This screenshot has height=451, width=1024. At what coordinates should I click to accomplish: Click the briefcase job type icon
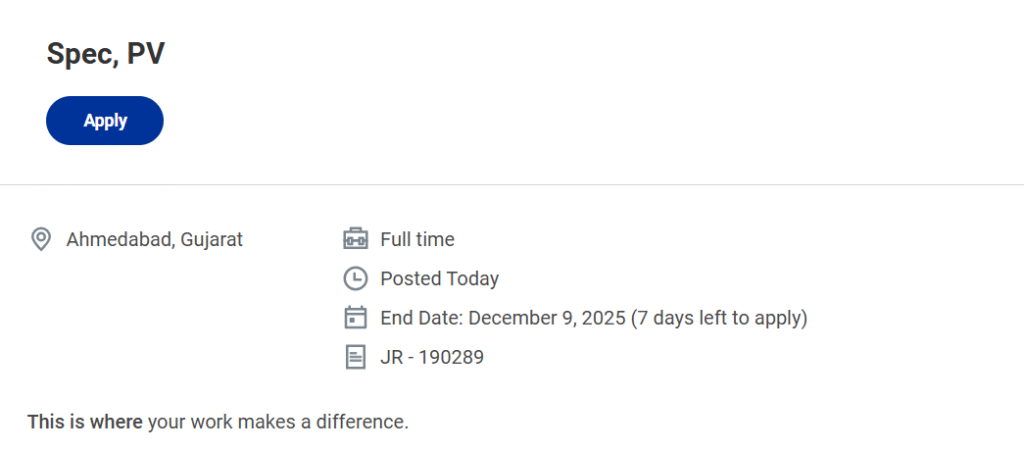(x=355, y=240)
